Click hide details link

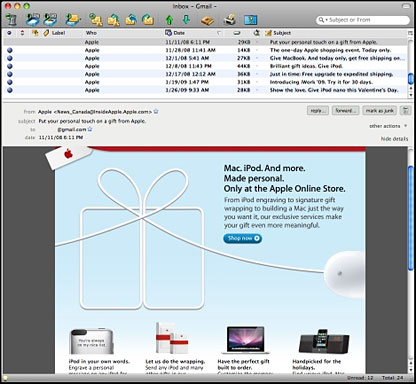point(394,139)
